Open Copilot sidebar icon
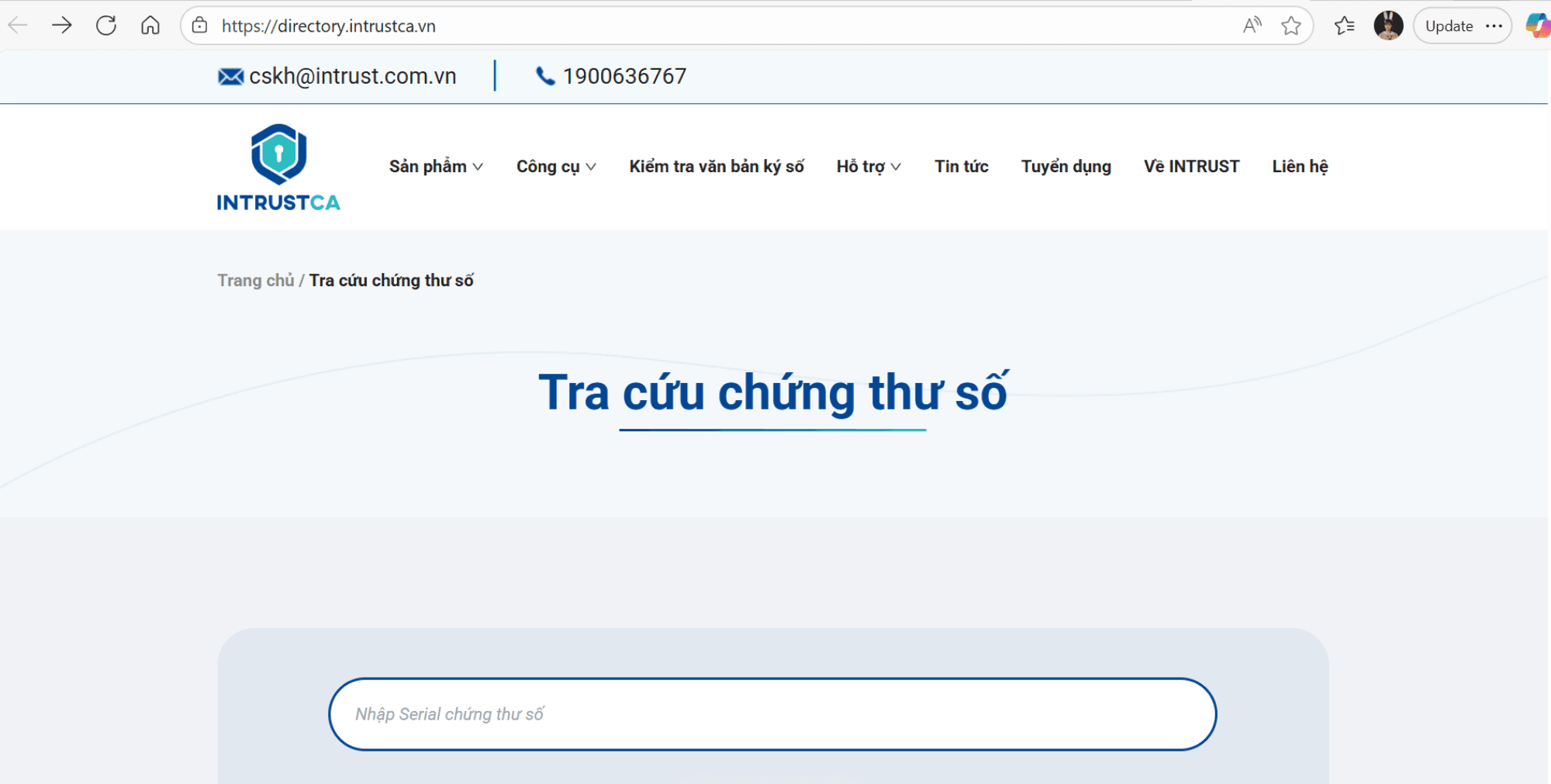This screenshot has height=784, width=1551. (x=1538, y=26)
